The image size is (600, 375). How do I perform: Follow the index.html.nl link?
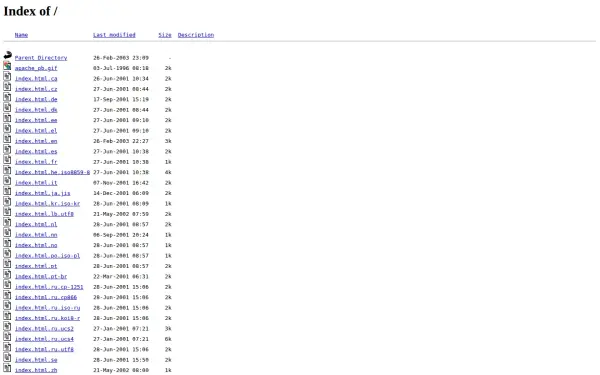tap(36, 224)
